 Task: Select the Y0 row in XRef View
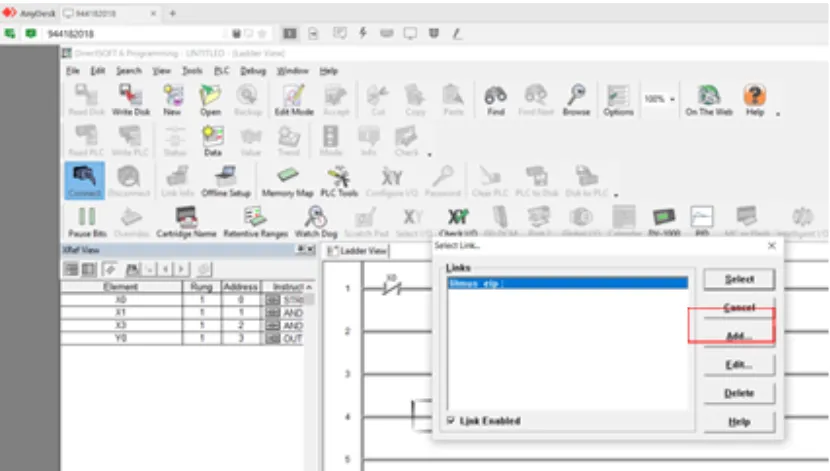pos(183,338)
